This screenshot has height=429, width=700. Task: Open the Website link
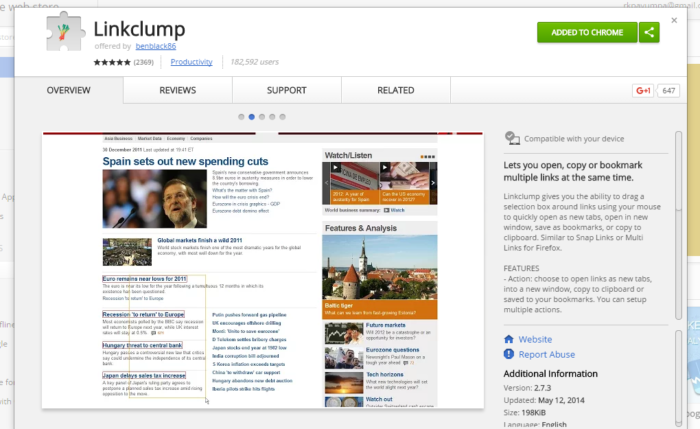tap(535, 339)
